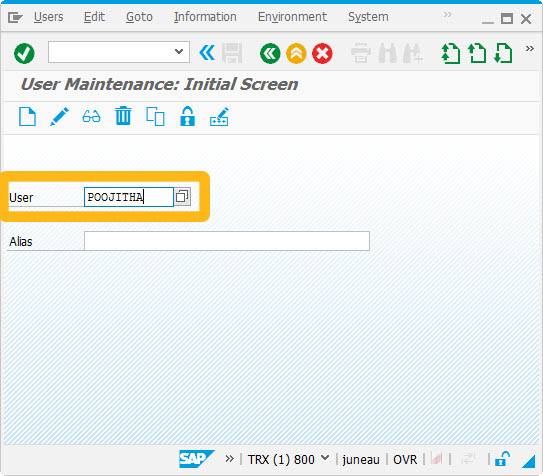Click the Alias input field
The width and height of the screenshot is (543, 476).
227,241
